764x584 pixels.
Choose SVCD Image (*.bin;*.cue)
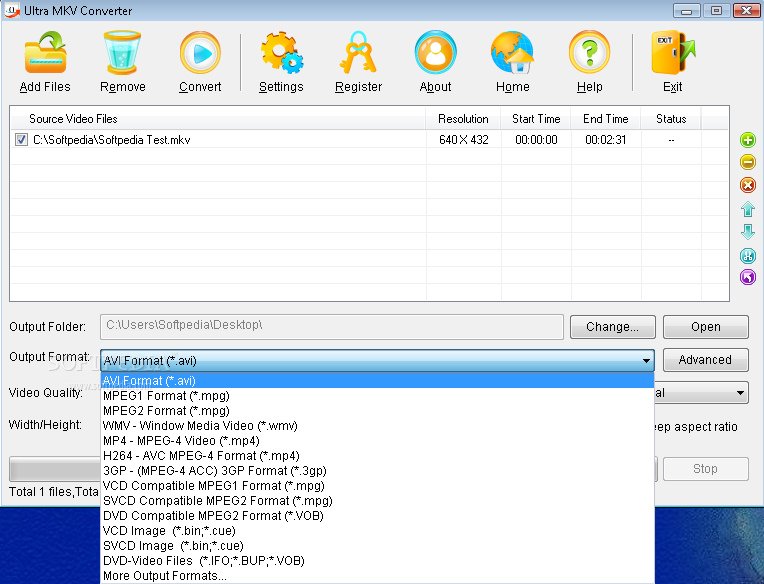(x=377, y=546)
